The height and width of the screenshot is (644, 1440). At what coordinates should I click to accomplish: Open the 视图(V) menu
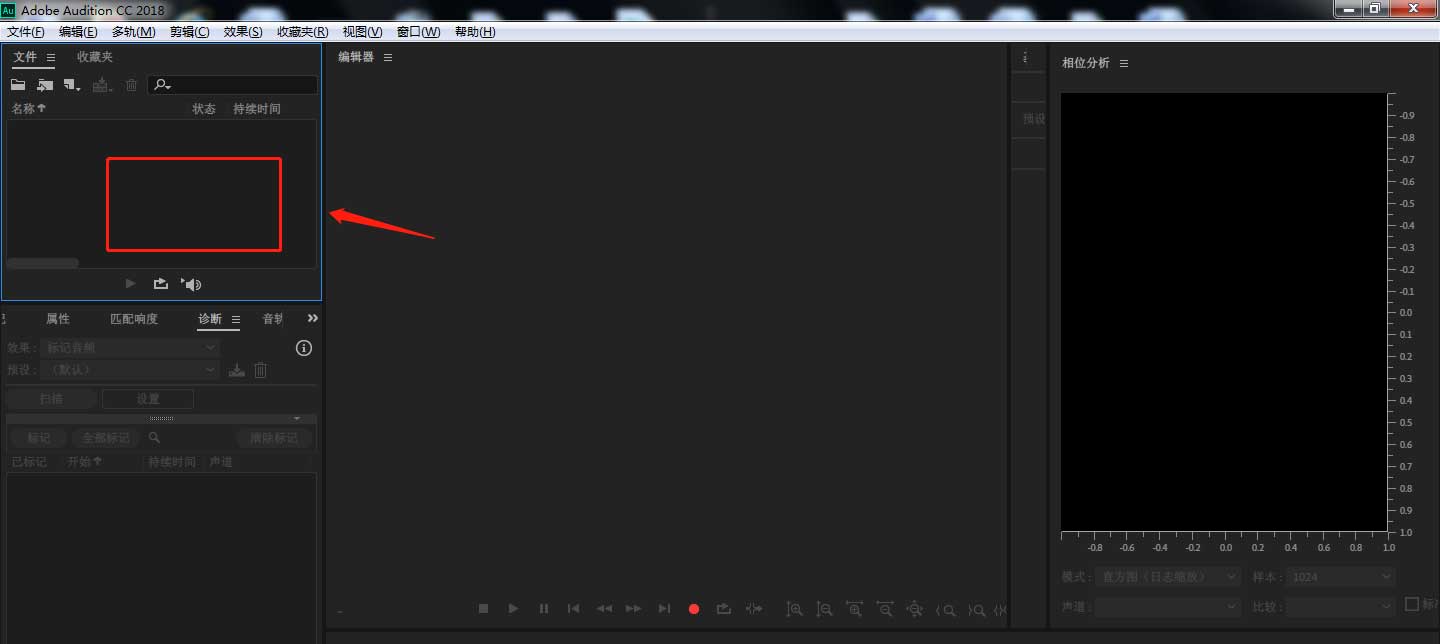(x=362, y=32)
